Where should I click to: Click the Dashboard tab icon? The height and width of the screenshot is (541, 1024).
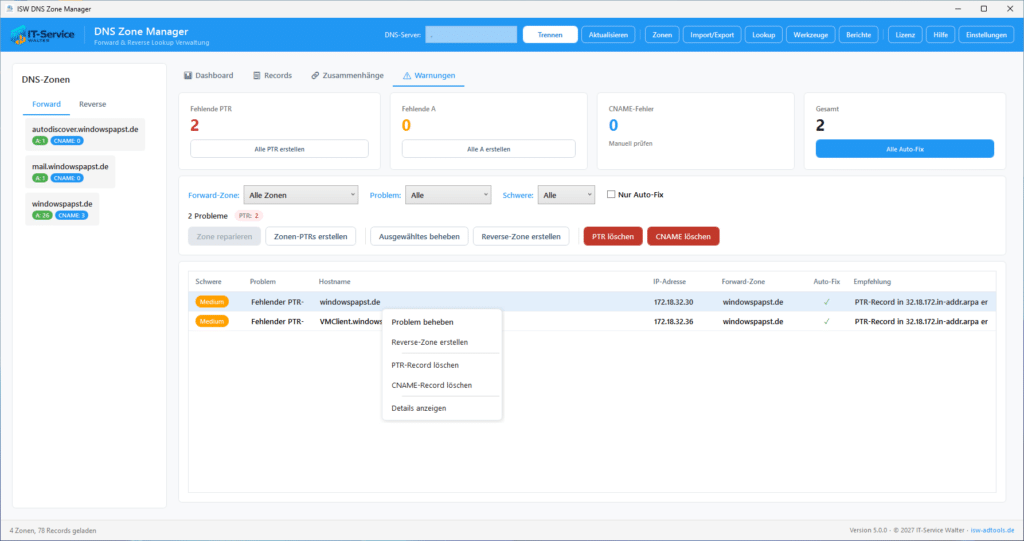[188, 76]
